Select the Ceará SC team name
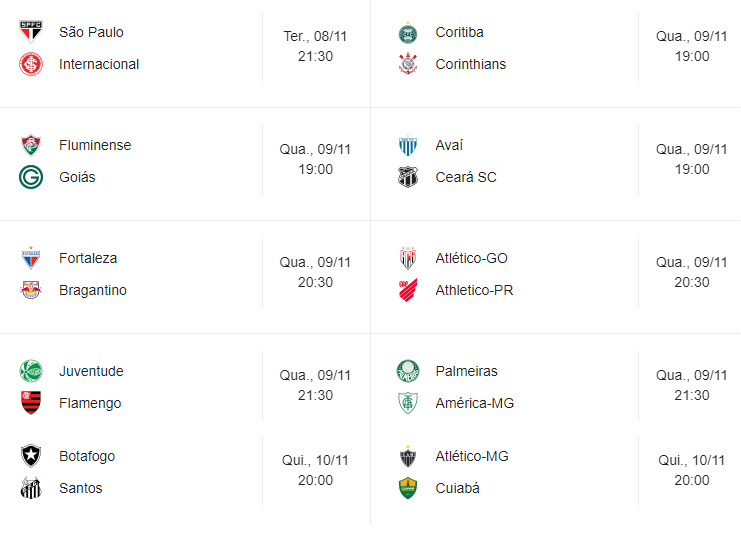Image resolution: width=741 pixels, height=535 pixels. pos(466,177)
